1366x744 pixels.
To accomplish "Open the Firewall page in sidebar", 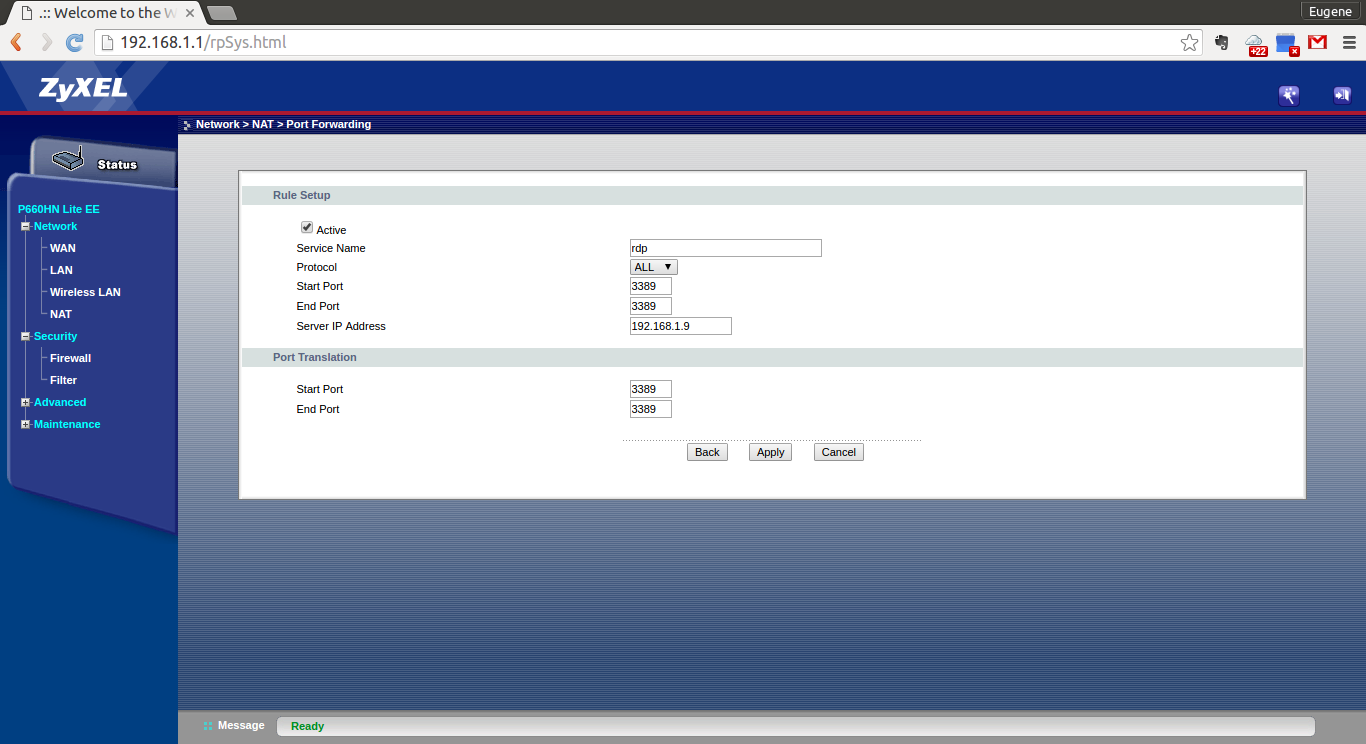I will pos(70,358).
